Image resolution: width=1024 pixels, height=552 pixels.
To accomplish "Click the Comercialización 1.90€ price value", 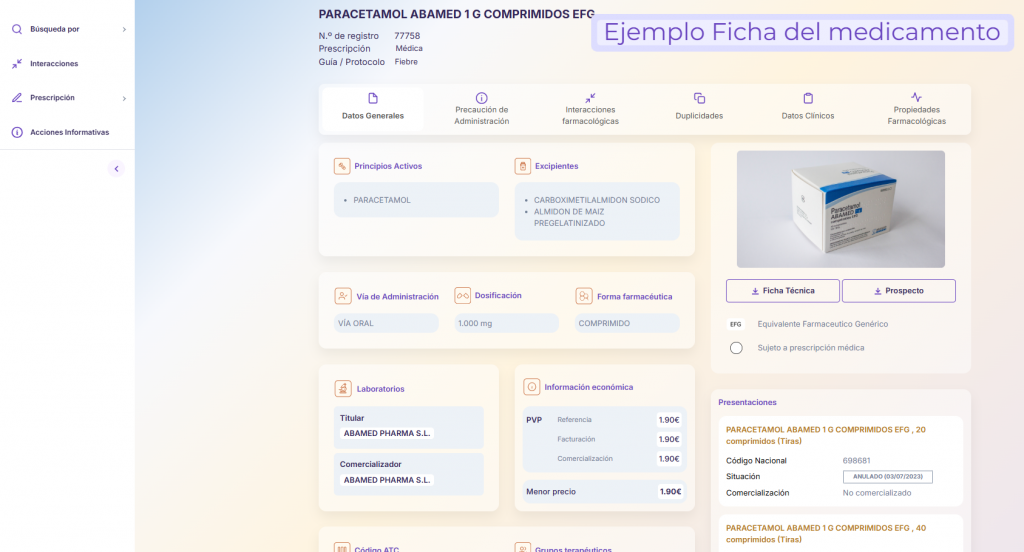I will click(669, 459).
